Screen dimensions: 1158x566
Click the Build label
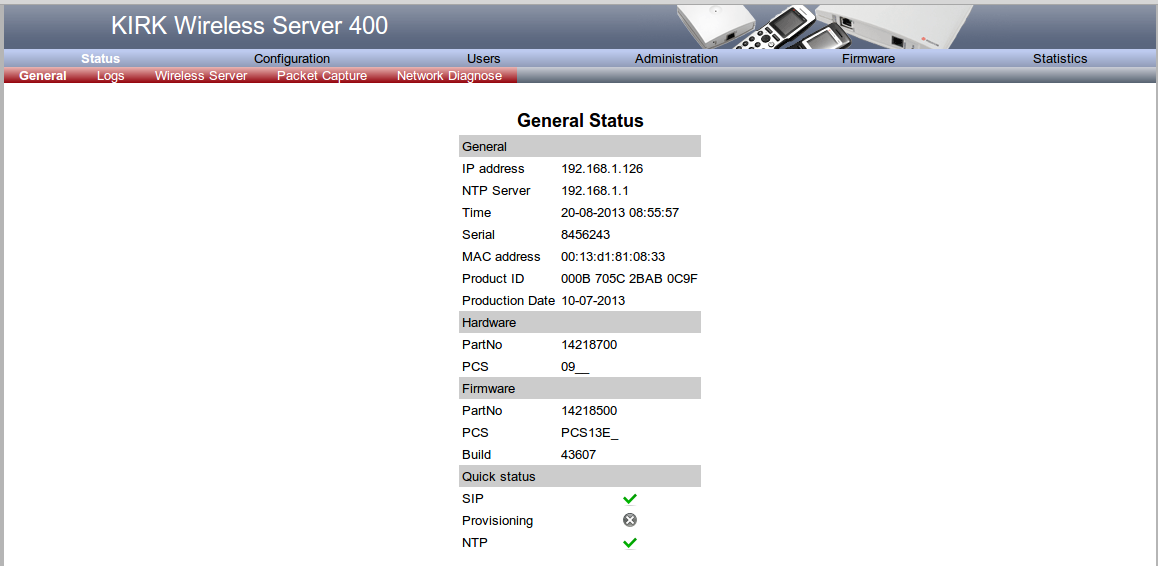click(x=476, y=455)
